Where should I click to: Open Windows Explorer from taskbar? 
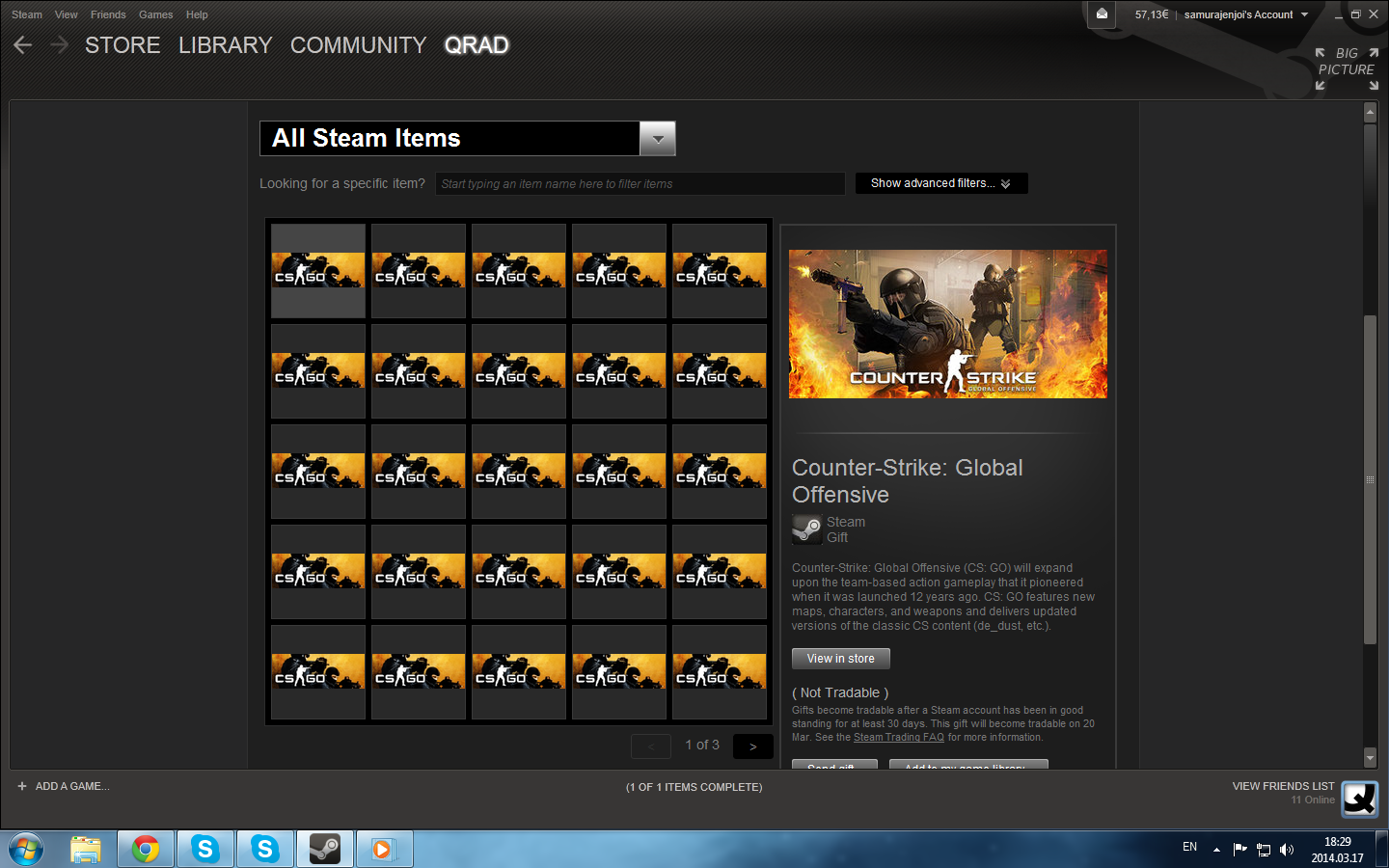coord(86,850)
